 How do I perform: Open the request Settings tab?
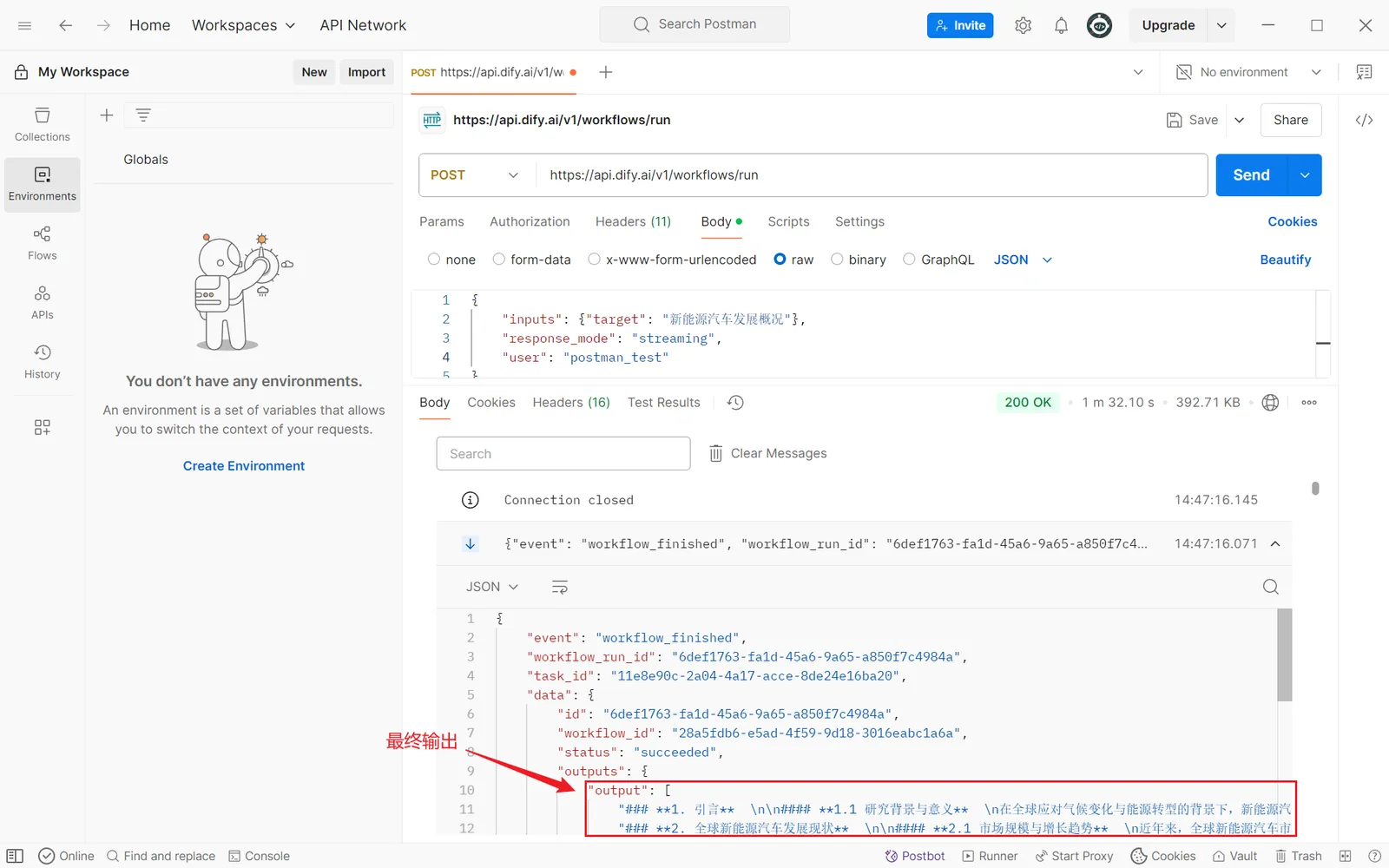click(x=859, y=222)
